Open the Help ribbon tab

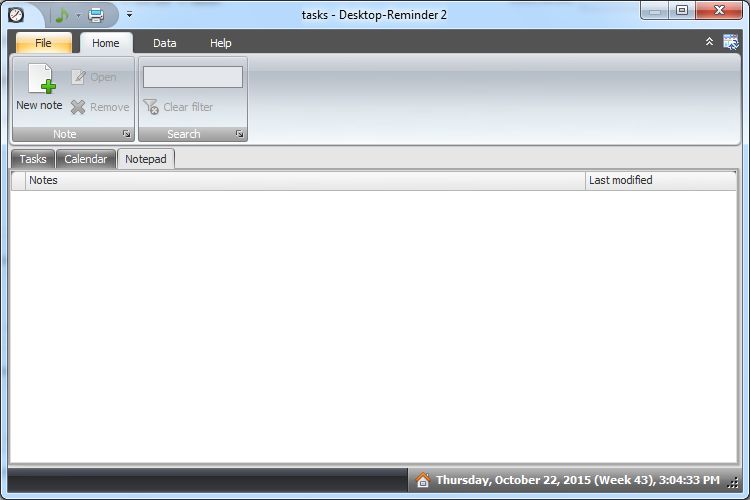coord(221,43)
